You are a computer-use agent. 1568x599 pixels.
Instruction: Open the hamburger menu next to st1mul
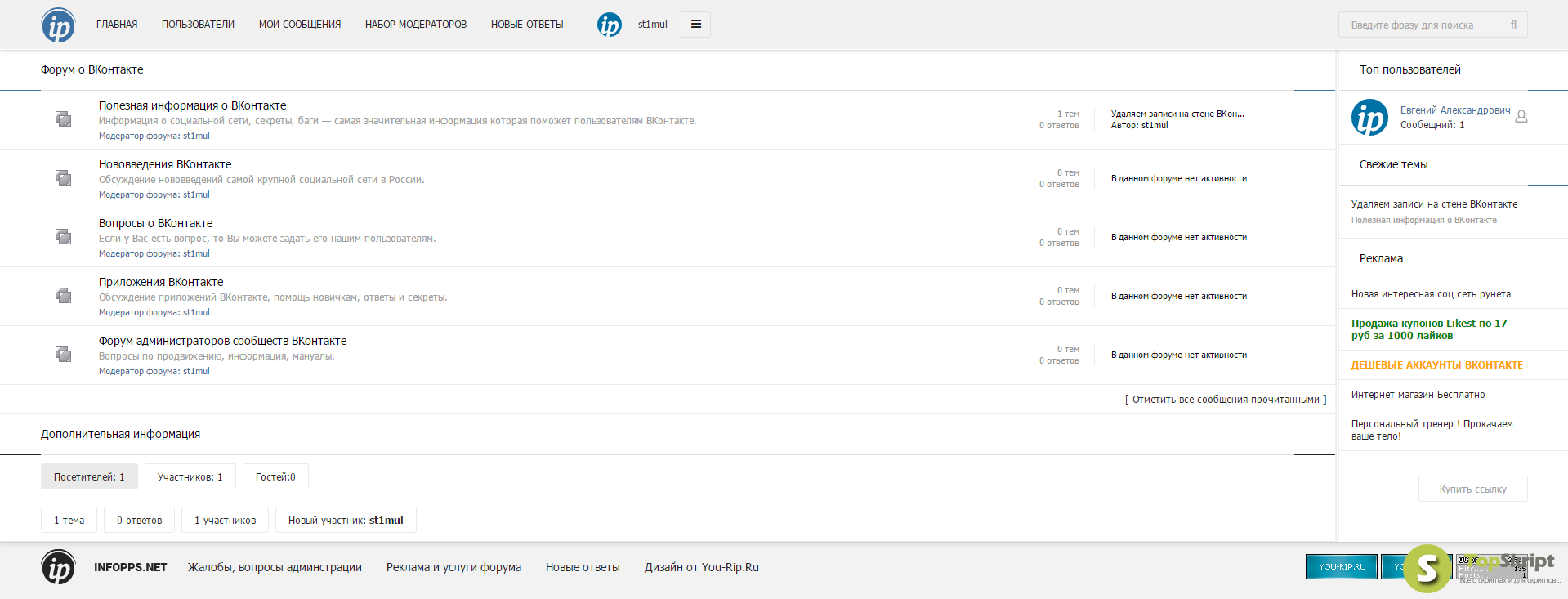point(695,25)
